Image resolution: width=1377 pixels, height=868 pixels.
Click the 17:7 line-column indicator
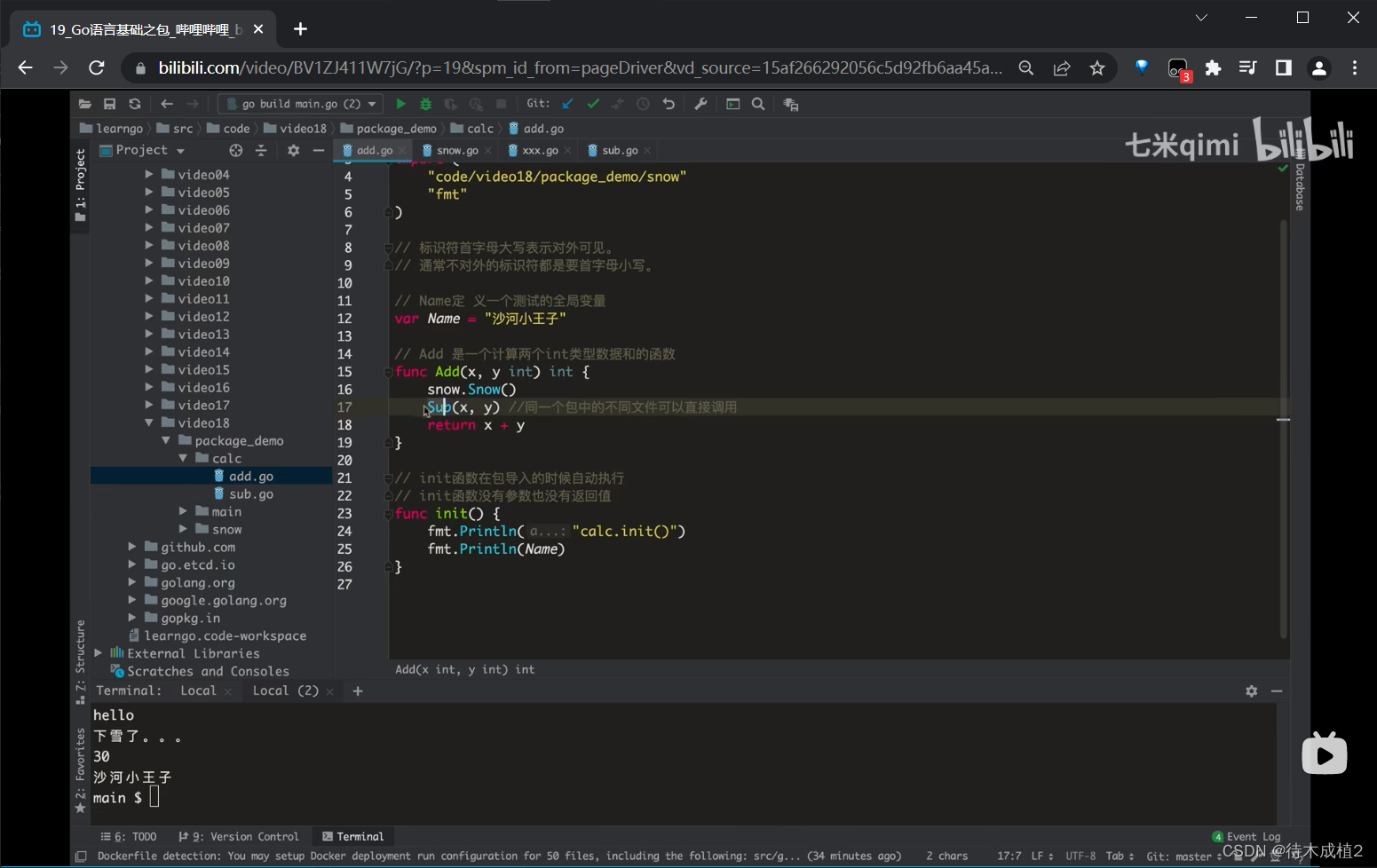[x=1009, y=856]
